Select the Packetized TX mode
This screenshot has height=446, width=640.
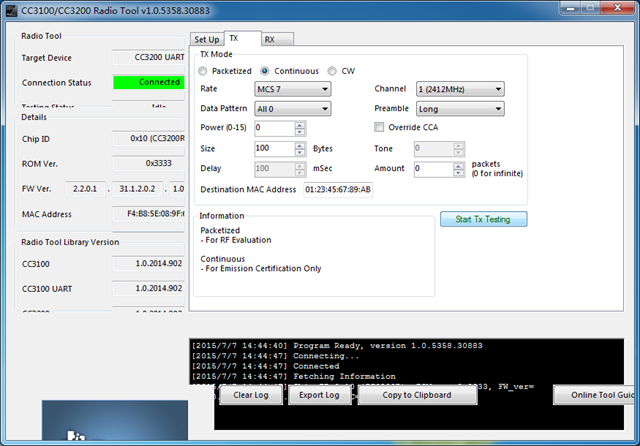coord(203,71)
